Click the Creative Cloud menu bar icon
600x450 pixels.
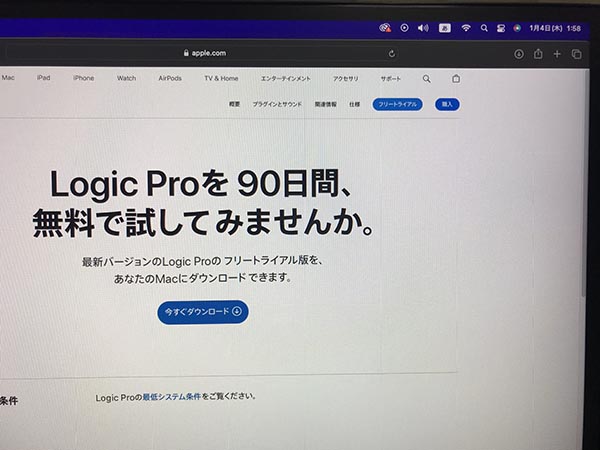click(x=385, y=28)
